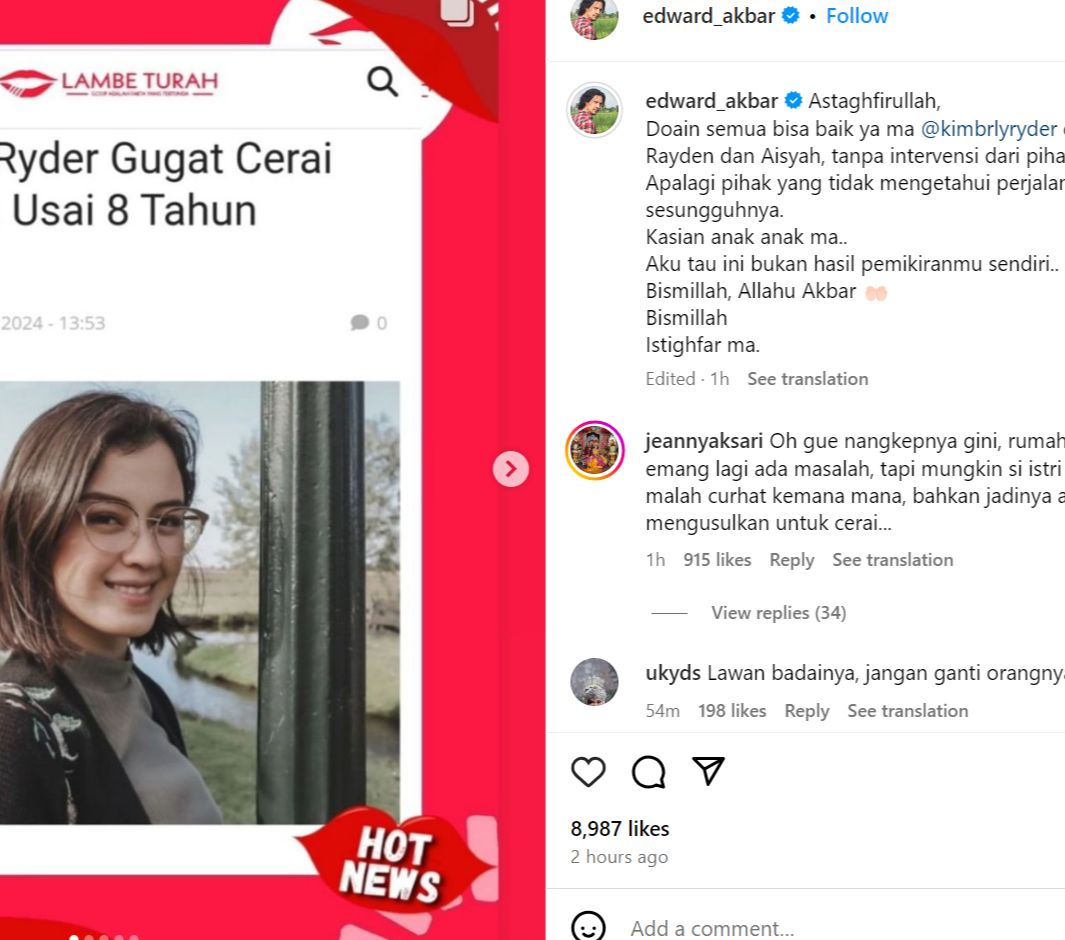Like the post with the heart icon

pos(588,772)
